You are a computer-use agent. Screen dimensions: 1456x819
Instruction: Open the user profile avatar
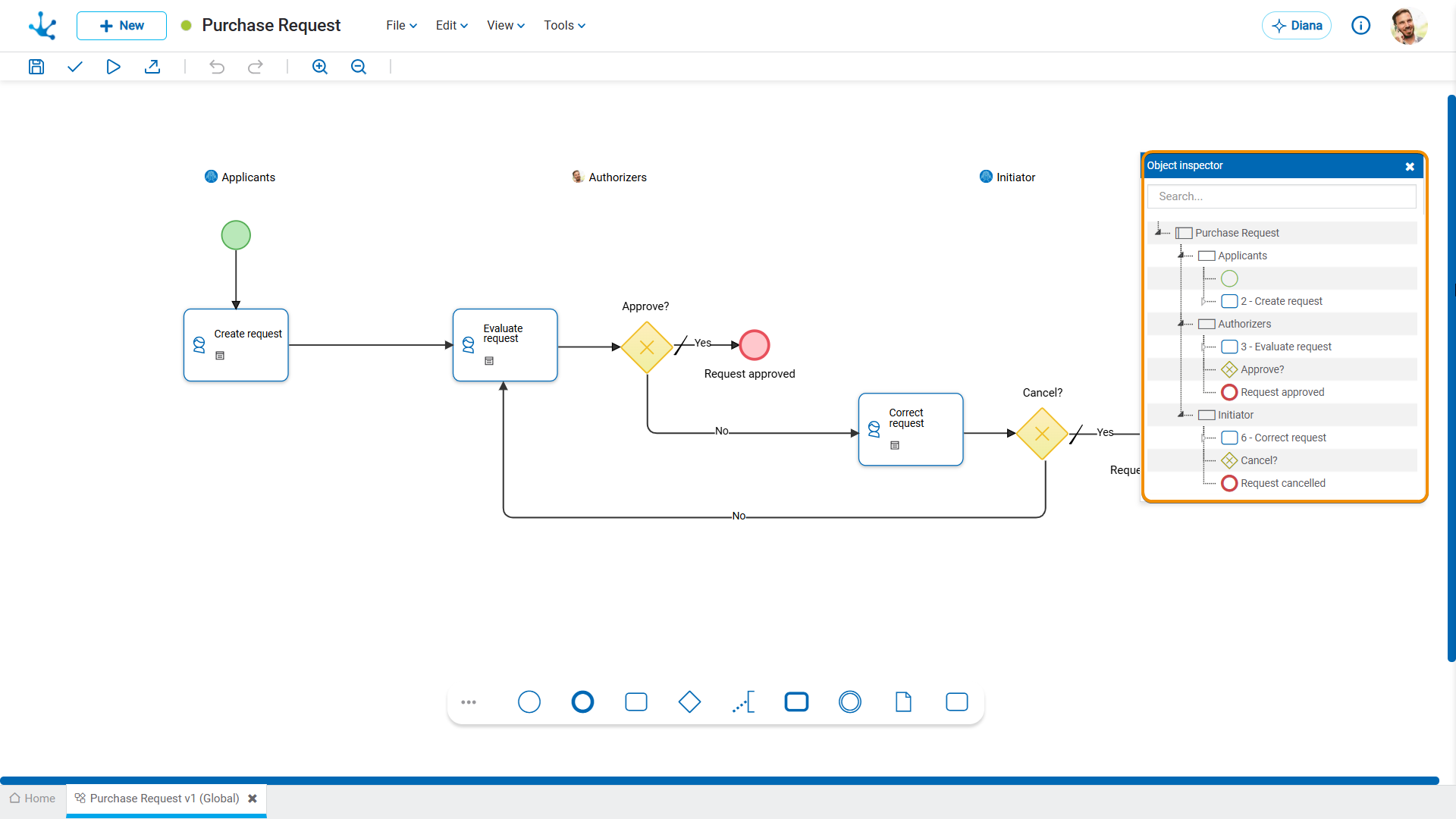point(1408,26)
